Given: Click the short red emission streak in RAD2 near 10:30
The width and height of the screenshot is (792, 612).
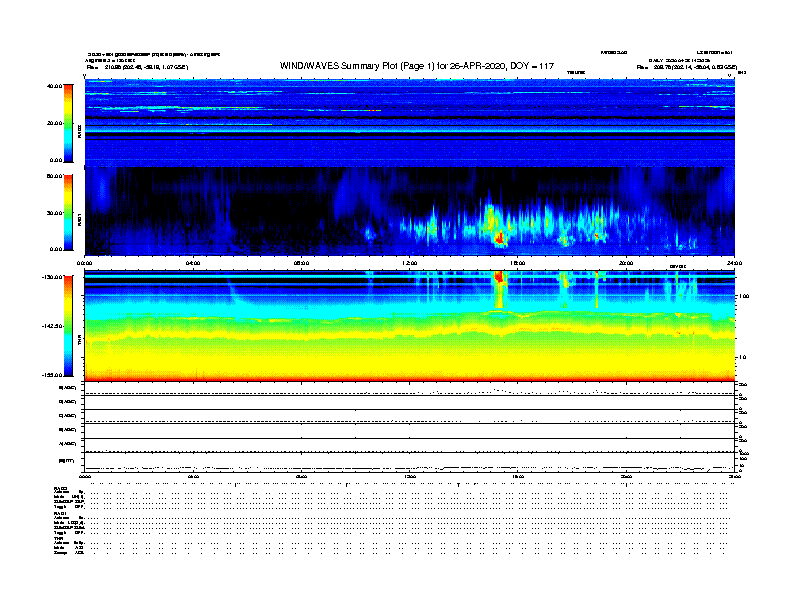Looking at the screenshot, I should (373, 111).
